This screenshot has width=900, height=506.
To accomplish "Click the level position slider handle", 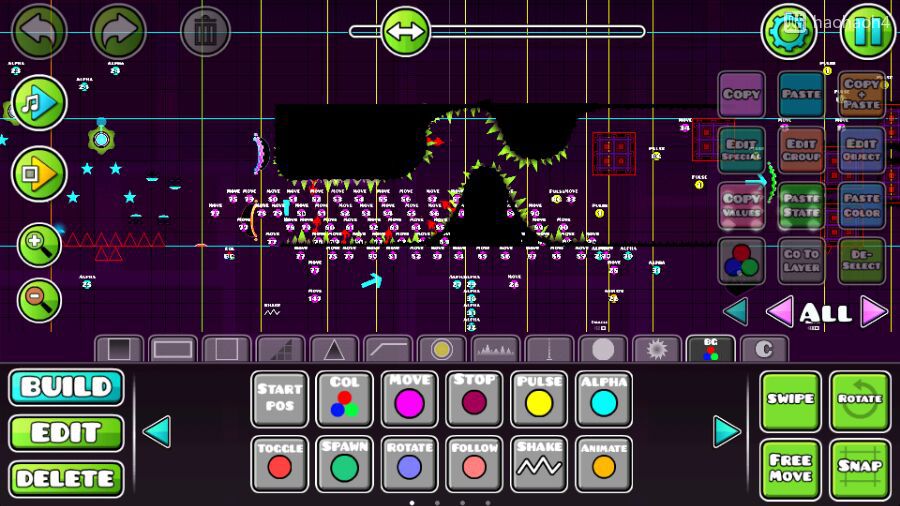I will tap(405, 32).
